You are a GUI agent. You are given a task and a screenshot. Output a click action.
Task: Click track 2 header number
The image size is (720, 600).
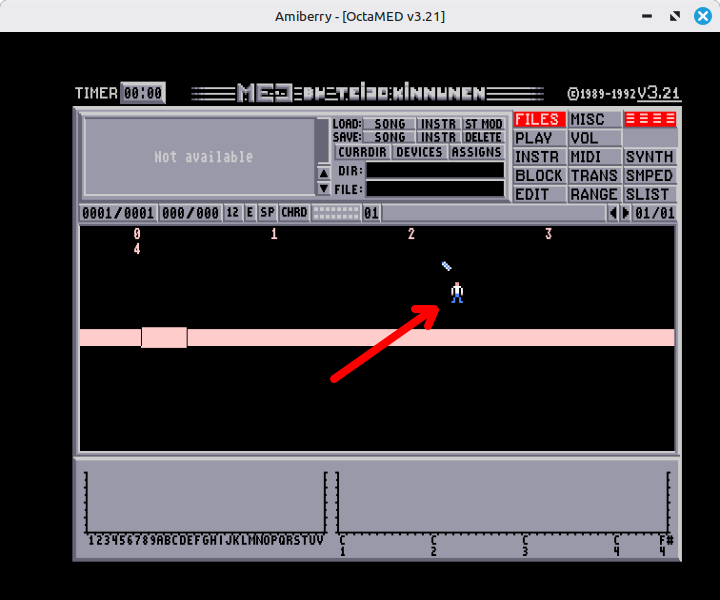411,234
